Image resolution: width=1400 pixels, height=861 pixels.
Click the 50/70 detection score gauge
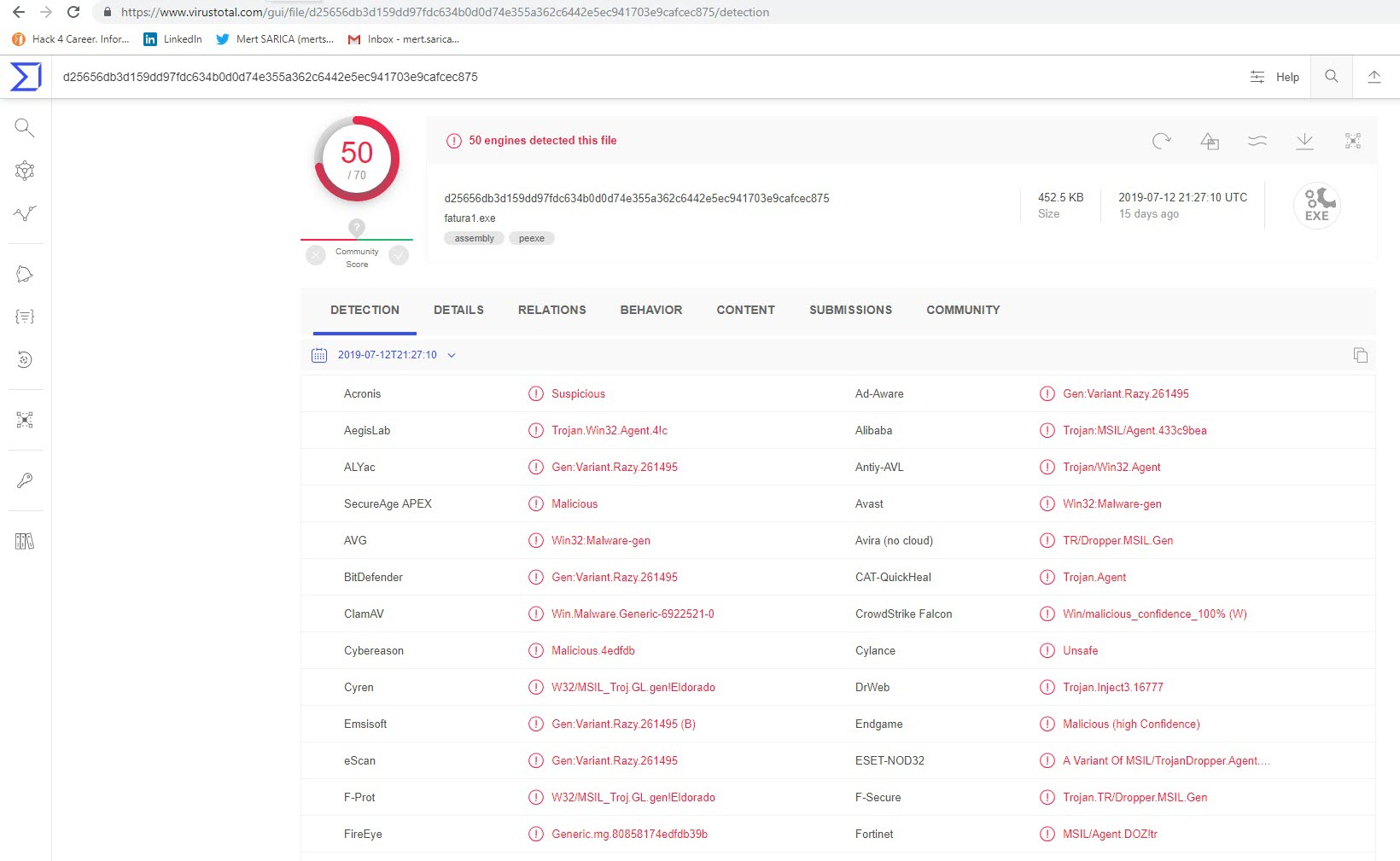(x=357, y=159)
